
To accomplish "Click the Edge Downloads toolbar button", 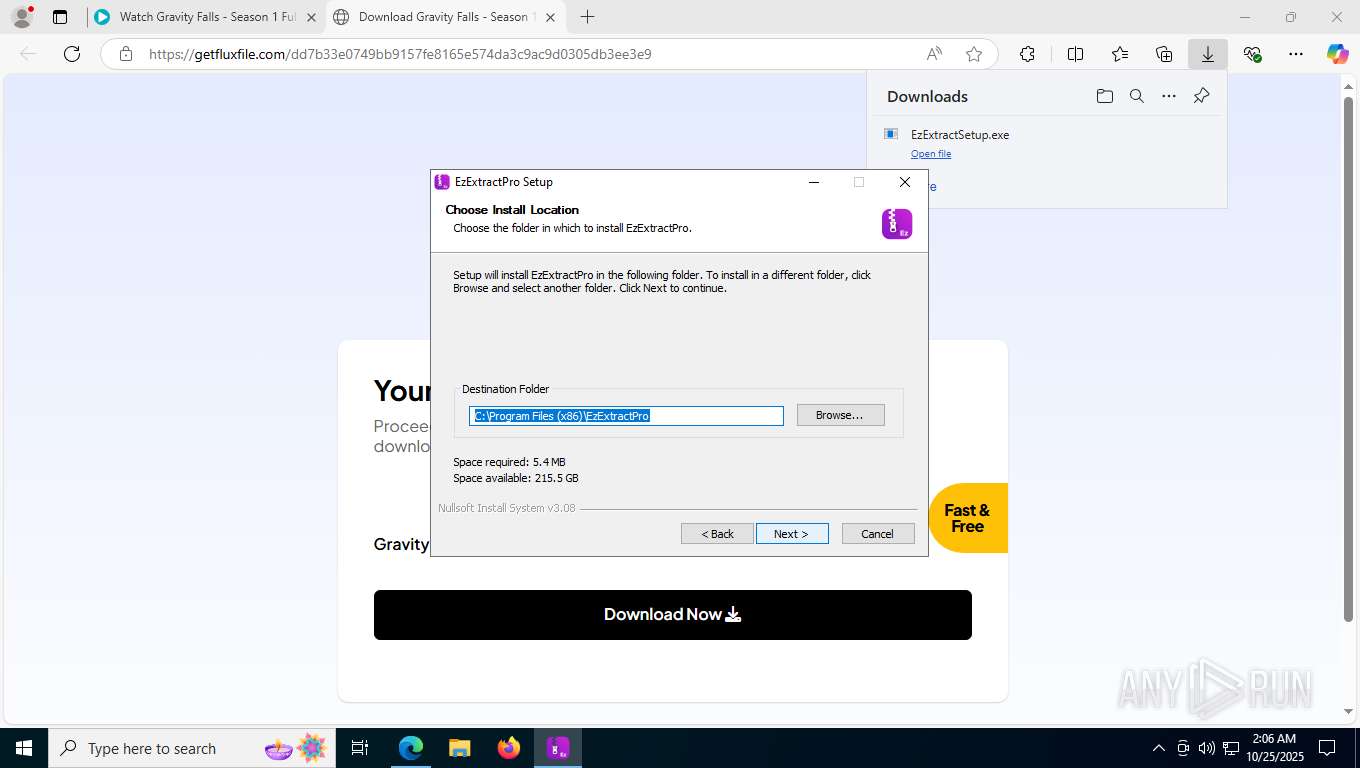I will (x=1208, y=54).
